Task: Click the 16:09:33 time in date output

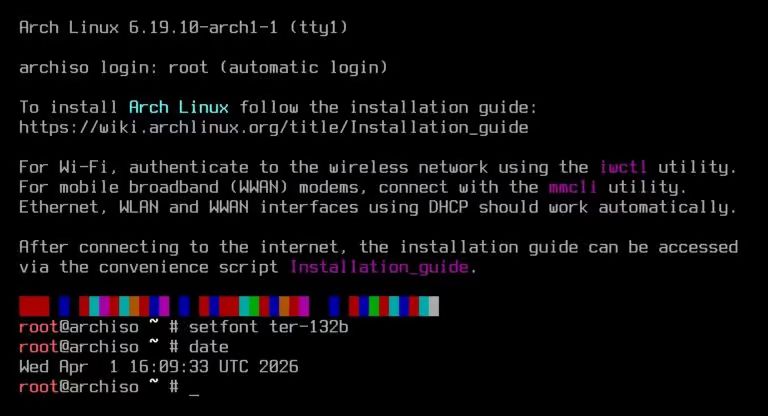Action: pos(169,367)
